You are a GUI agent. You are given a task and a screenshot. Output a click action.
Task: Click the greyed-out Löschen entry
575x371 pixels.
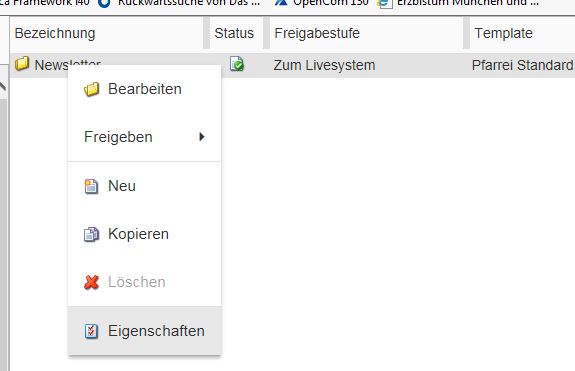coord(144,282)
